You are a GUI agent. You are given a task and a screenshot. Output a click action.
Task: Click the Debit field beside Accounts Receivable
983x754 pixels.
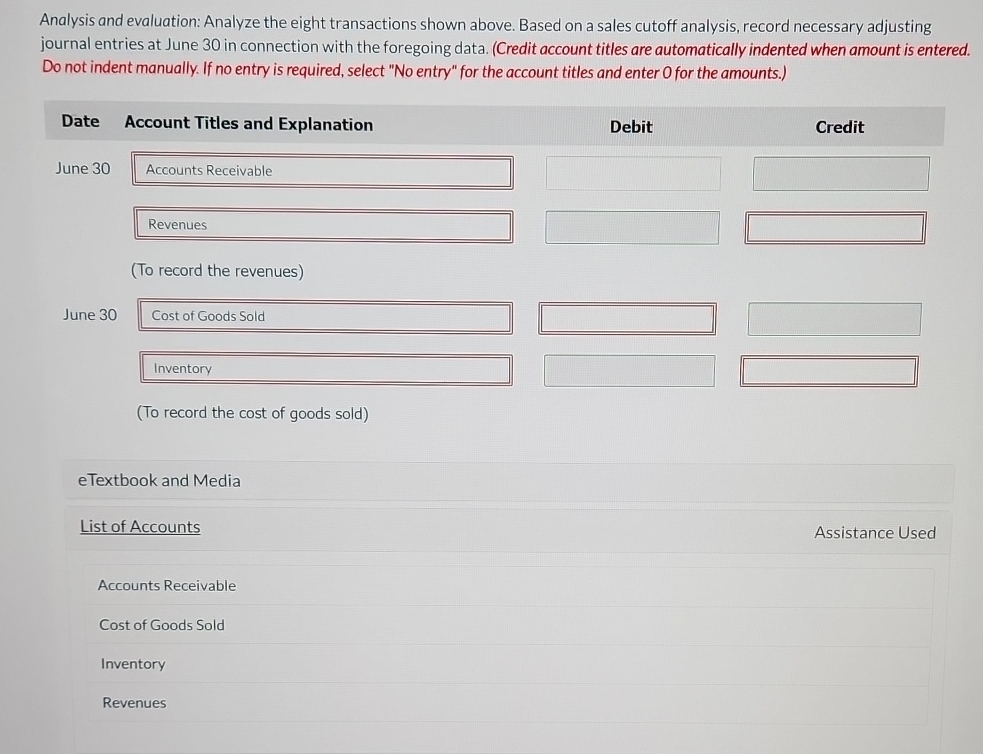tap(632, 172)
